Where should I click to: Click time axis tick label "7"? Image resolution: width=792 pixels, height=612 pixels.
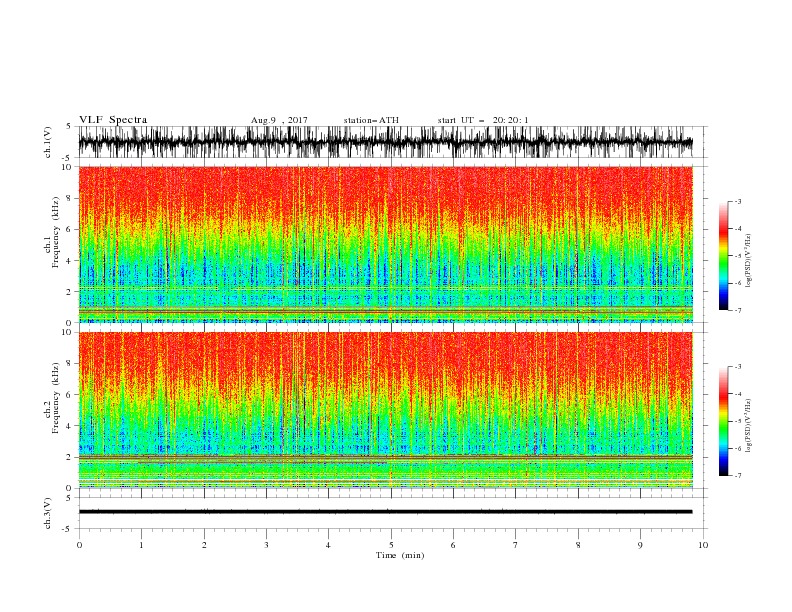click(516, 545)
